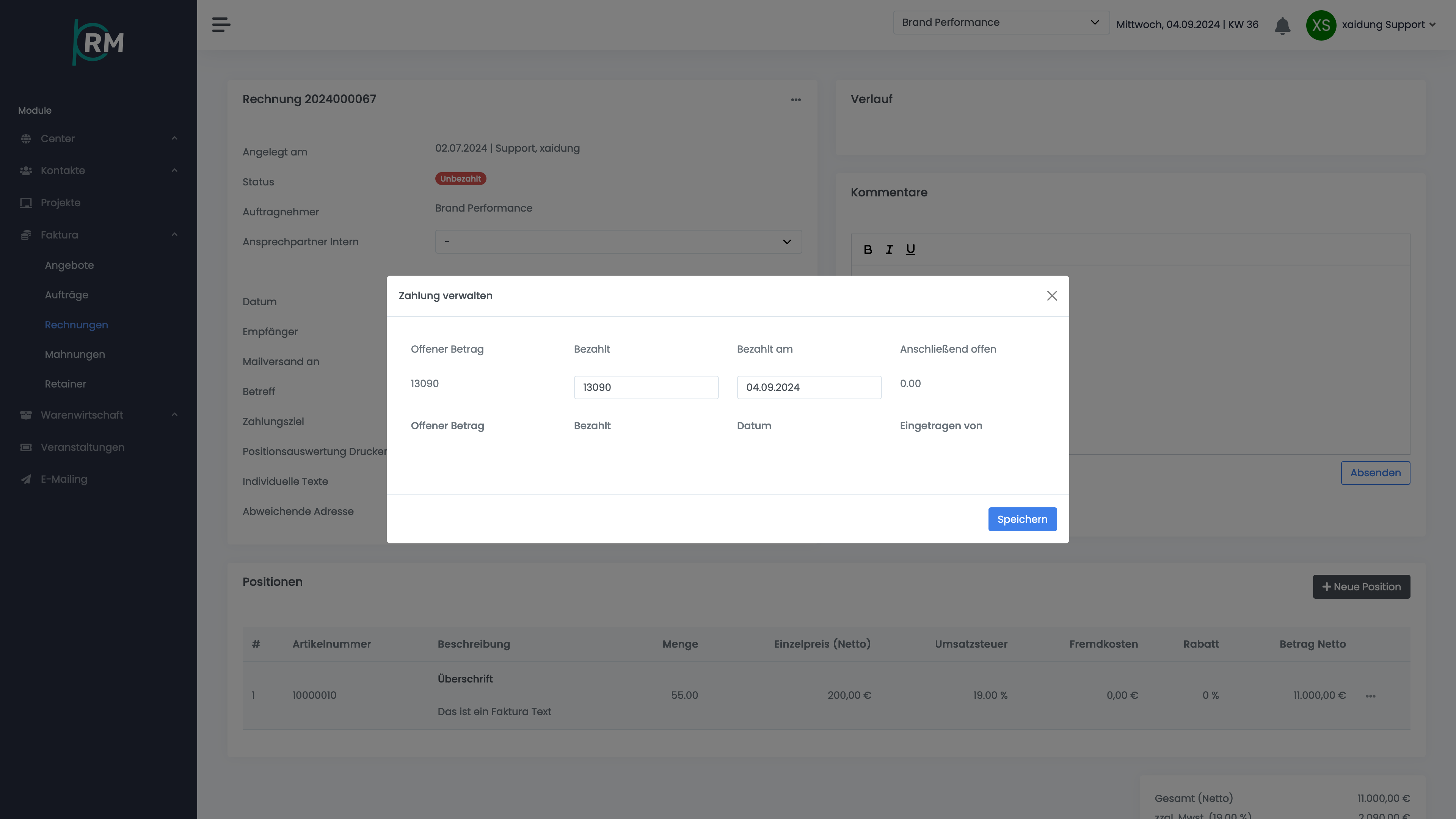The width and height of the screenshot is (1456, 819).
Task: Click the date Mittwoch, 04.09.2024 | KW 36
Action: pyautogui.click(x=1187, y=25)
